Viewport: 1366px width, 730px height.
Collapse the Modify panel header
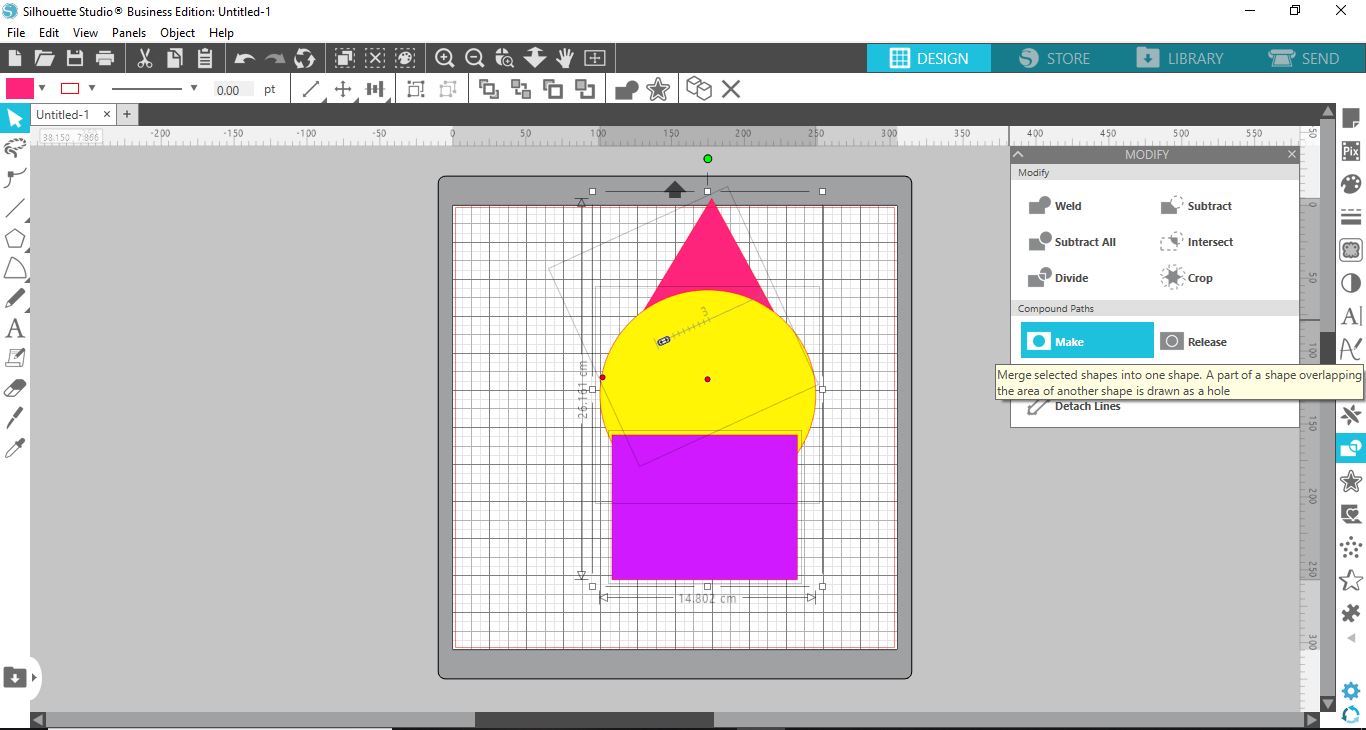click(1018, 154)
